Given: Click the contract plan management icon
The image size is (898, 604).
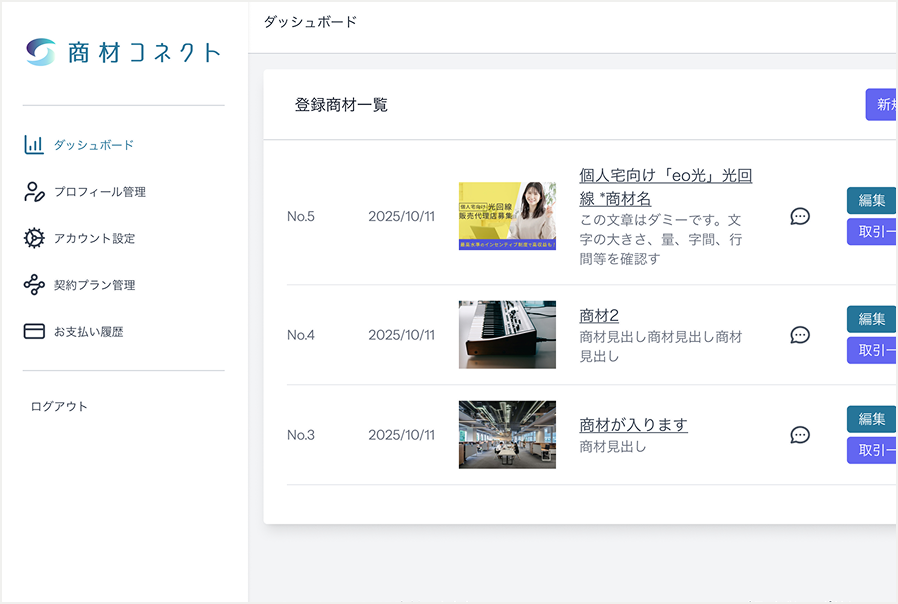Looking at the screenshot, I should click(34, 285).
